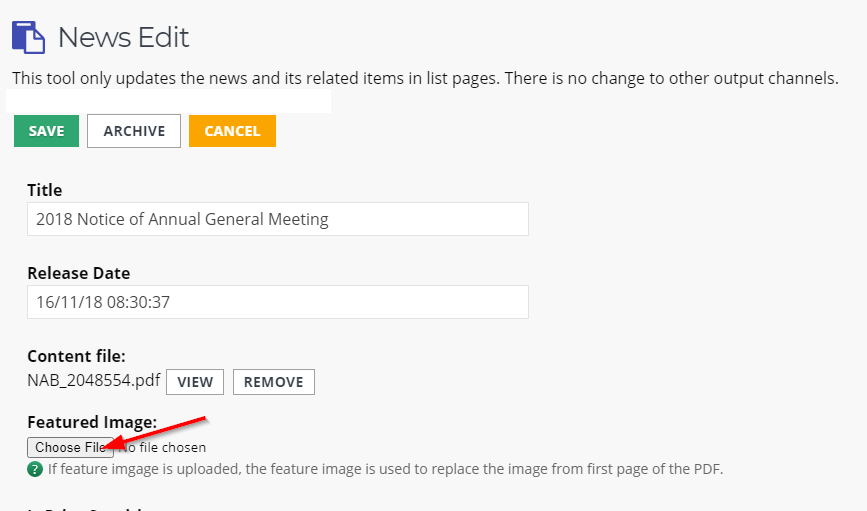
Task: Cancel the news edit
Action: (x=232, y=131)
